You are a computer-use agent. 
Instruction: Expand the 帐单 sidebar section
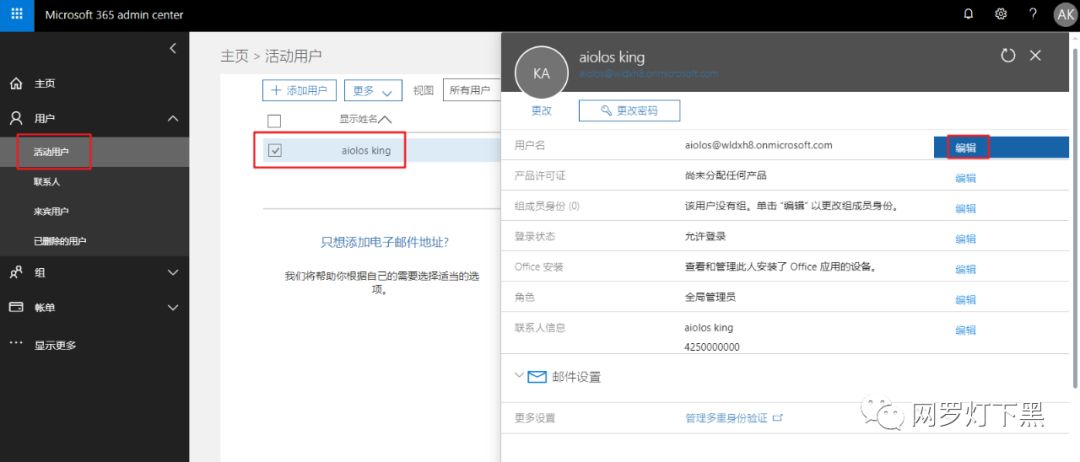(173, 307)
